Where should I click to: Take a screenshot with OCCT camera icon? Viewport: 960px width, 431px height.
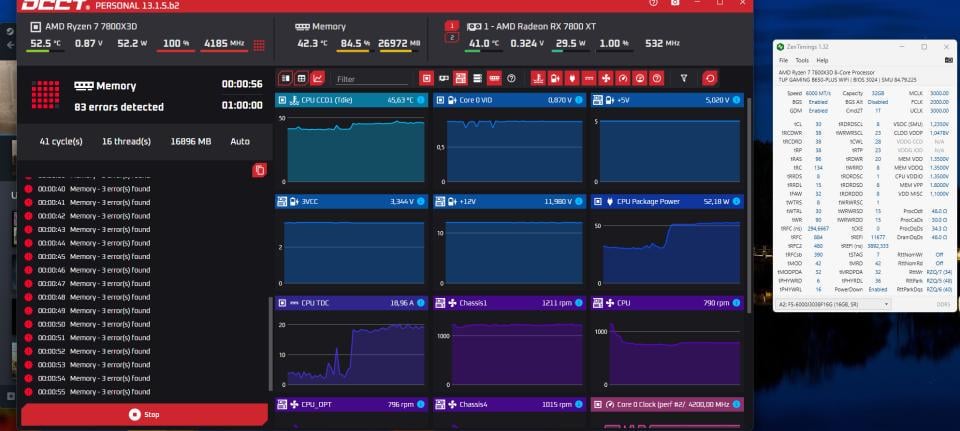(x=675, y=3)
